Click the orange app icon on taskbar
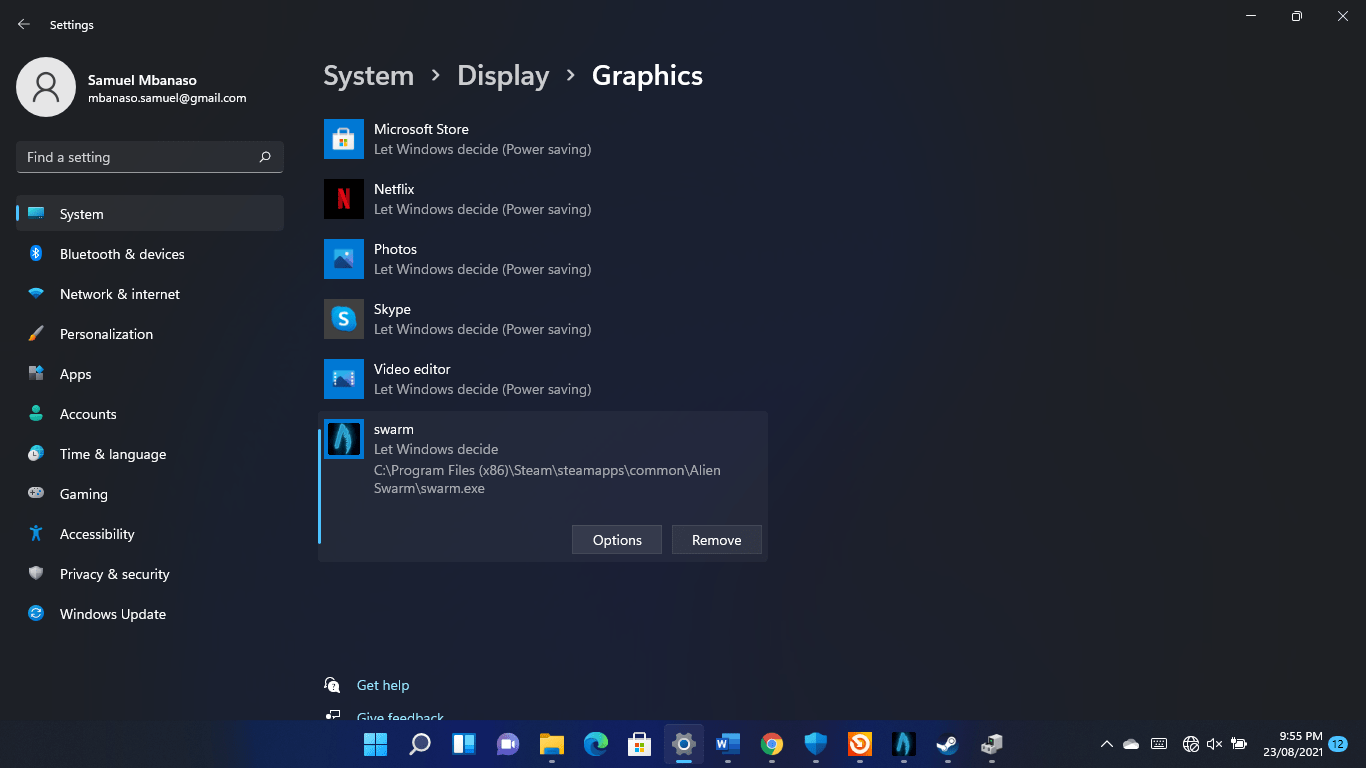 coord(860,744)
